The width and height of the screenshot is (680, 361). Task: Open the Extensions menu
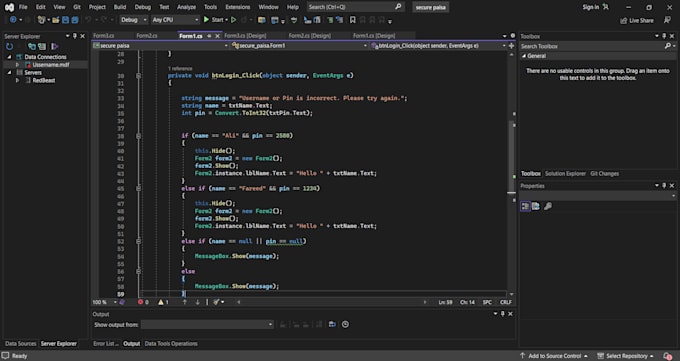point(238,7)
